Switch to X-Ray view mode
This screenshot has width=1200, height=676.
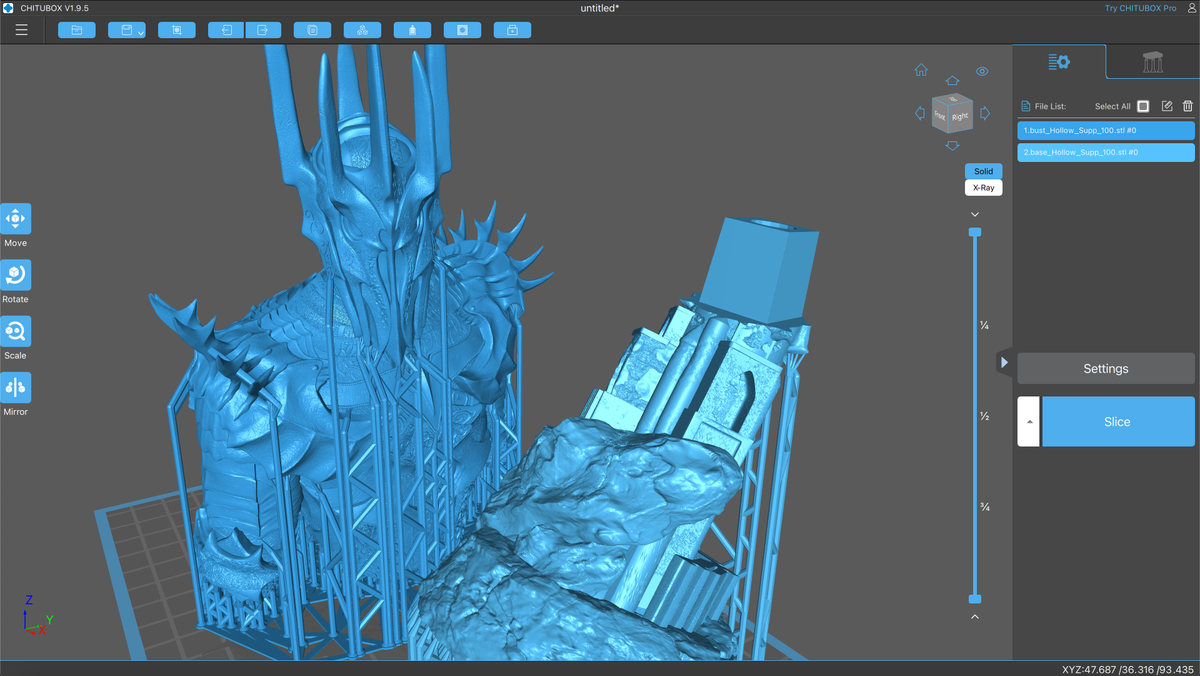(x=983, y=188)
